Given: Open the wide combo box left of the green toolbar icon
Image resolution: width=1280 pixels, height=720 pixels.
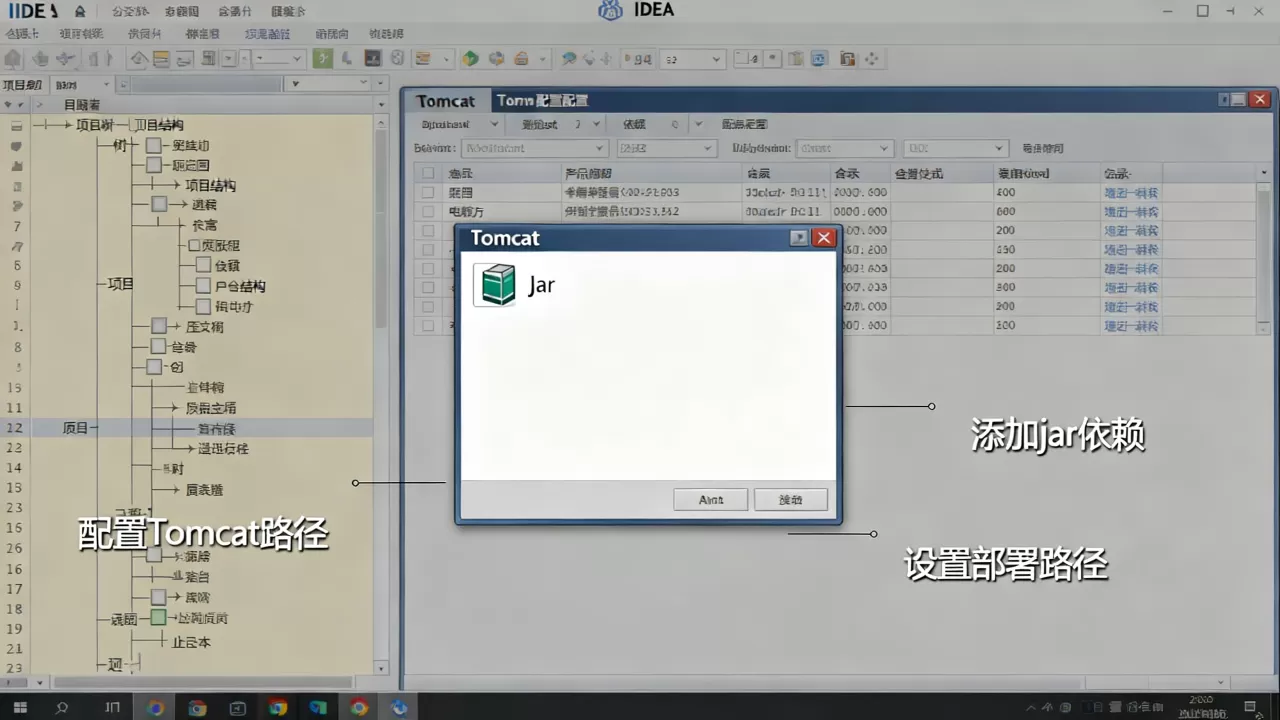Looking at the screenshot, I should (x=277, y=59).
